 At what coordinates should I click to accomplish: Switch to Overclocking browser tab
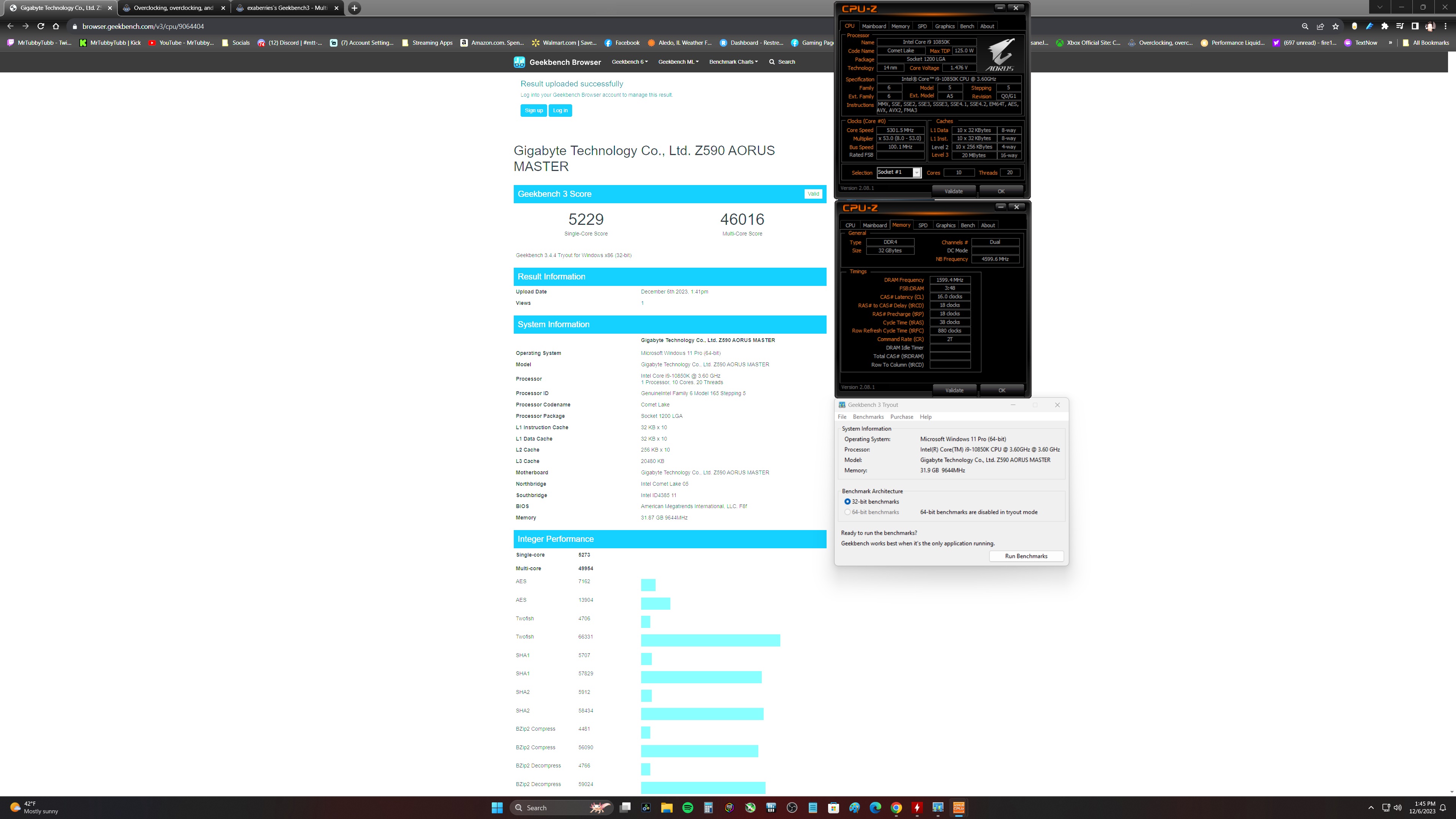(x=174, y=8)
